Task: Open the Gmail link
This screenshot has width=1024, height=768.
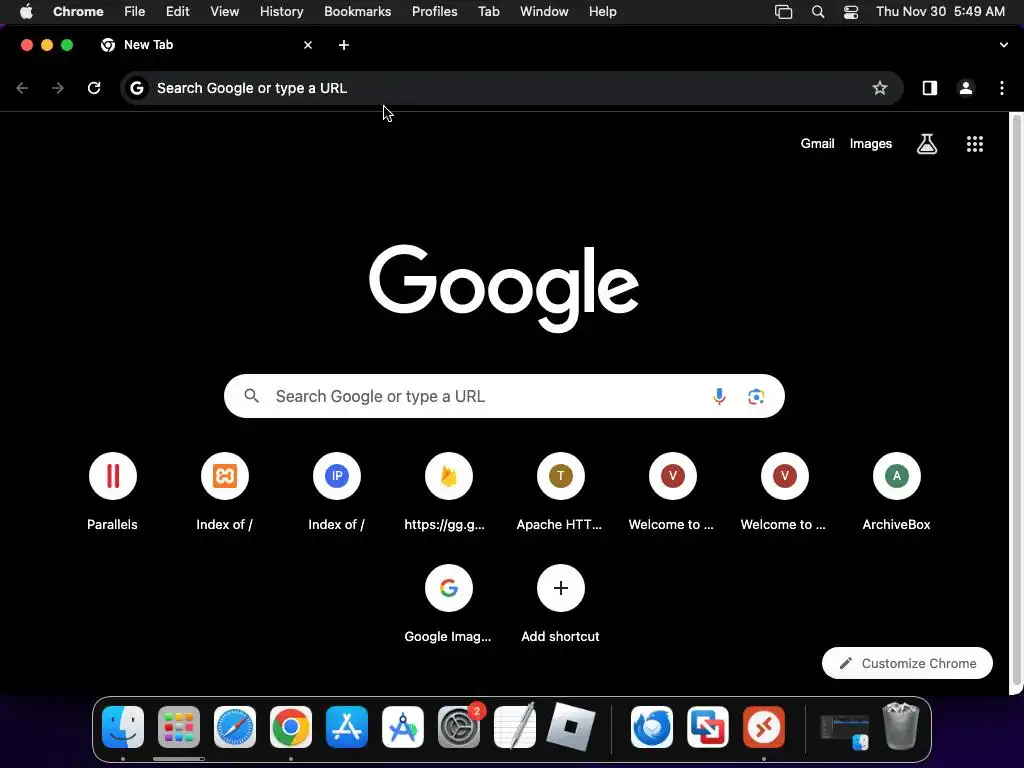Action: click(x=818, y=144)
